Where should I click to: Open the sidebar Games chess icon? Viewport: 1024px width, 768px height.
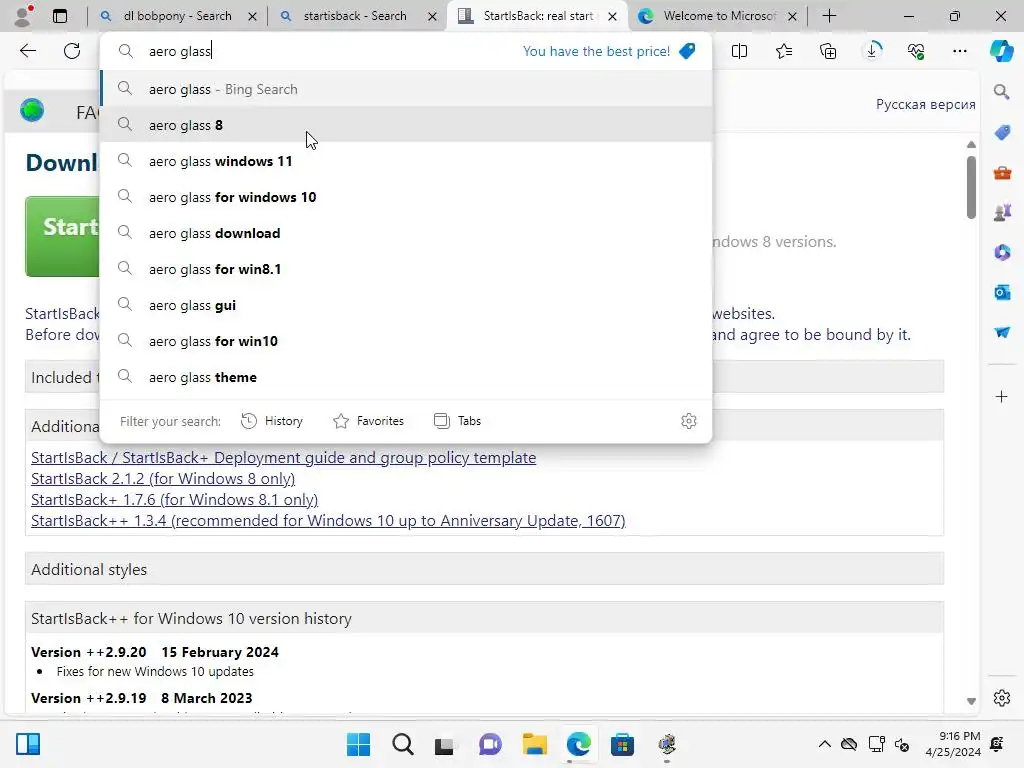[x=1002, y=213]
